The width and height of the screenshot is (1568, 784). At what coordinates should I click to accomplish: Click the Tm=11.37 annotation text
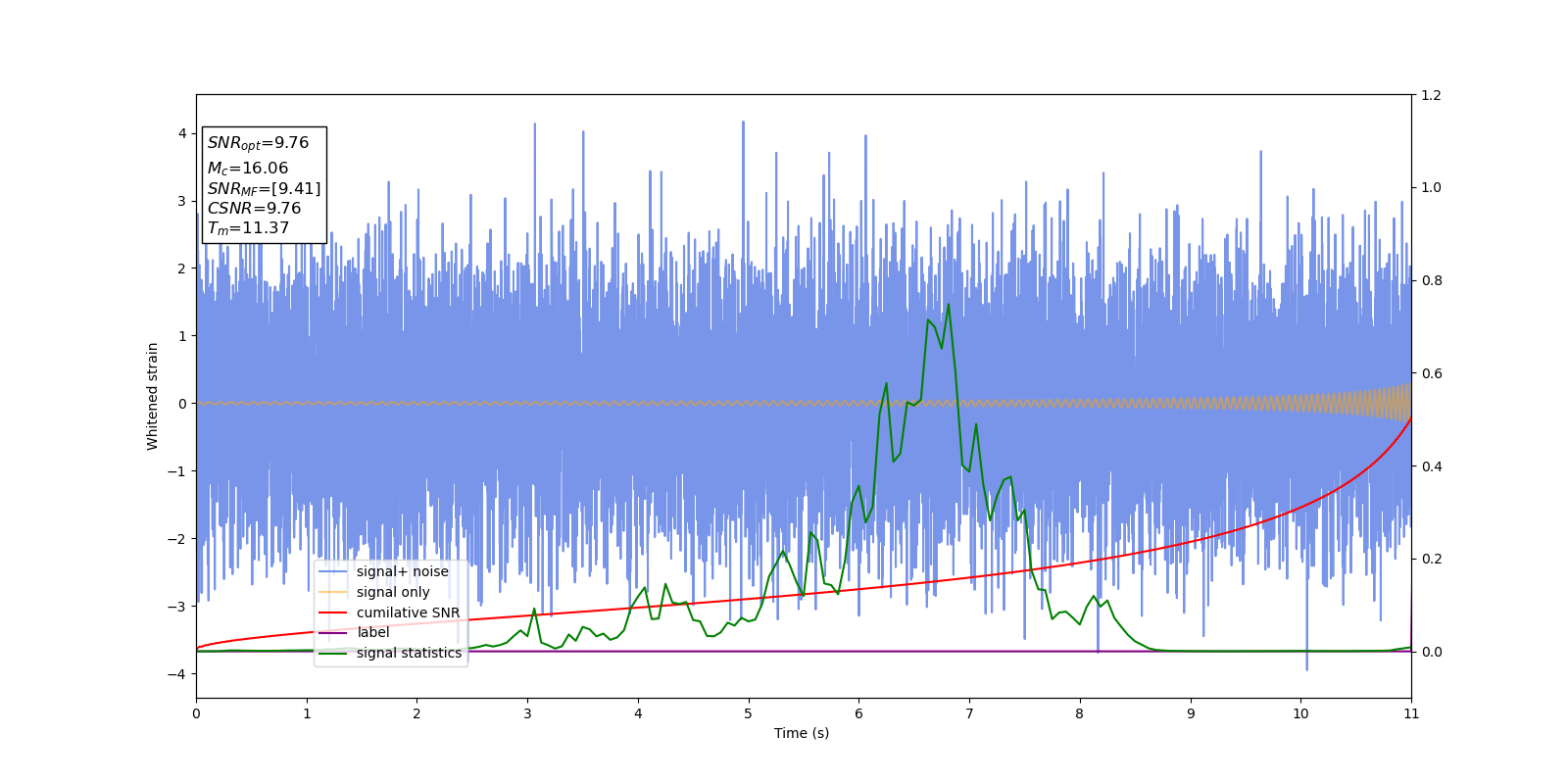(x=248, y=228)
